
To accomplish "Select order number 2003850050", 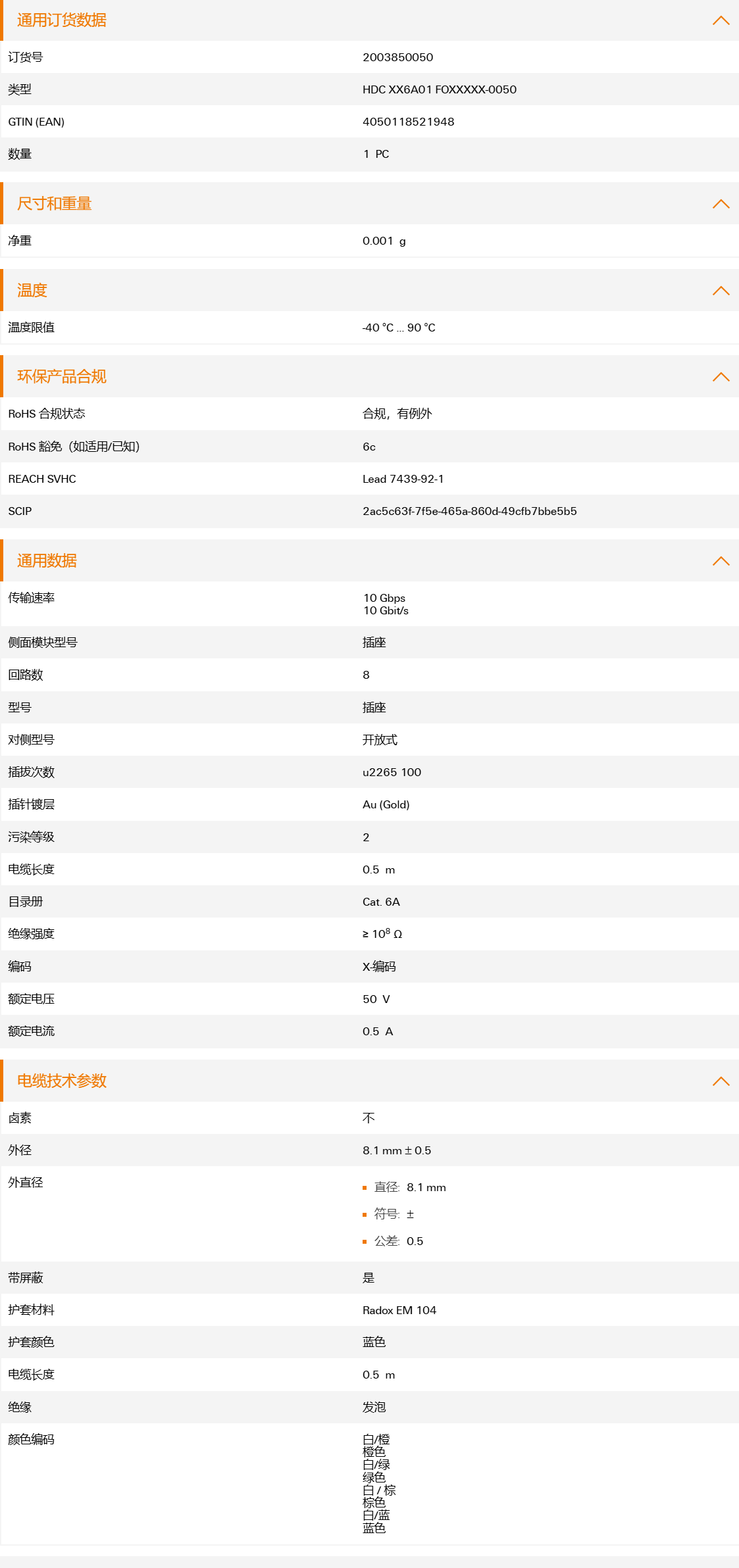I will point(397,57).
